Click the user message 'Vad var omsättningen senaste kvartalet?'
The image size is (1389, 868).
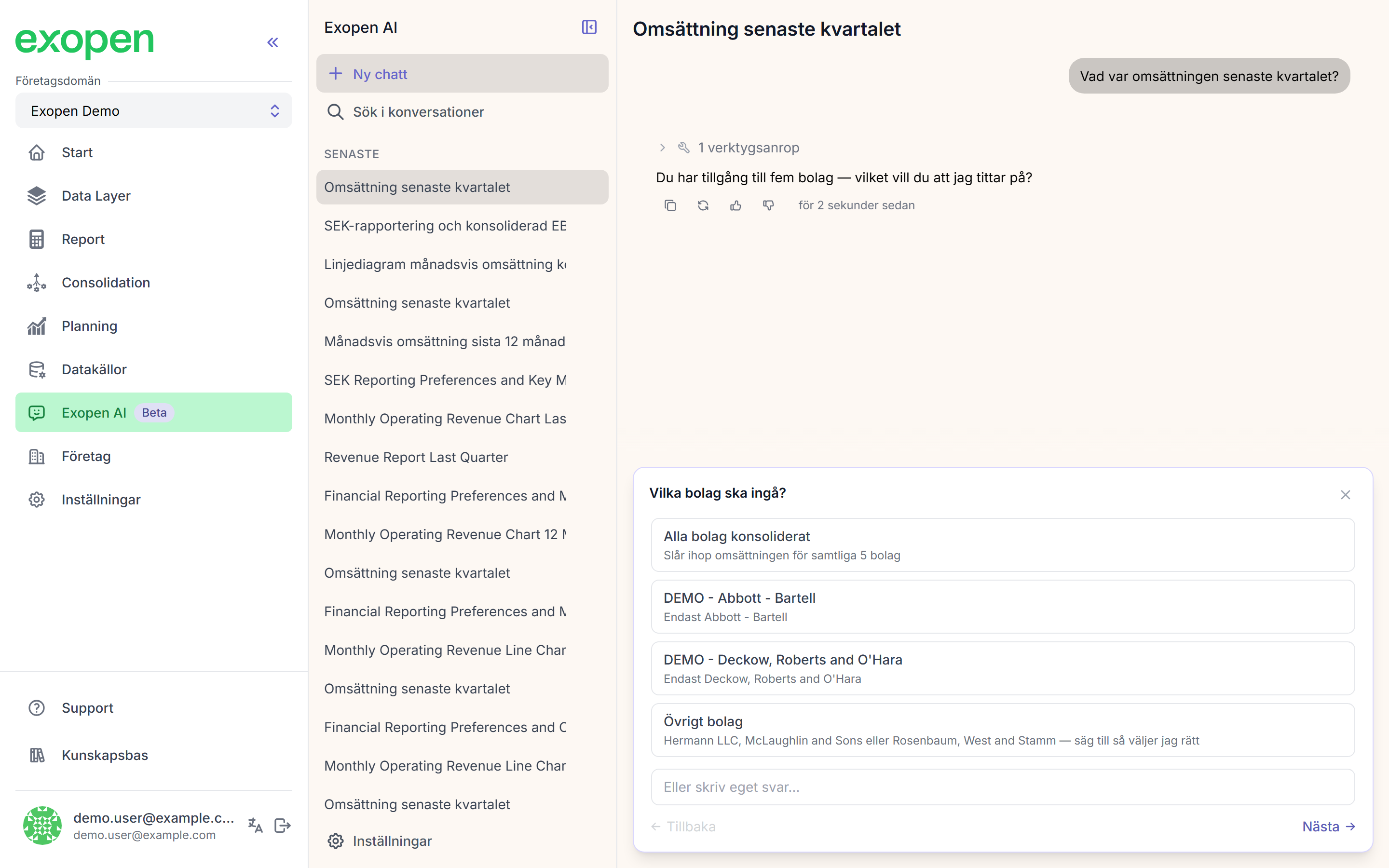pyautogui.click(x=1209, y=76)
